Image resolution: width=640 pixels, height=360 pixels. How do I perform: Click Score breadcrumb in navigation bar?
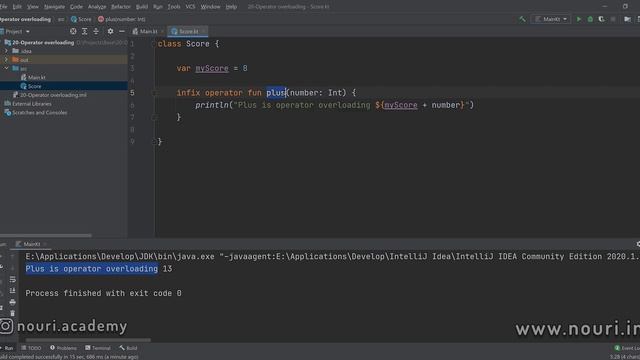tap(81, 19)
